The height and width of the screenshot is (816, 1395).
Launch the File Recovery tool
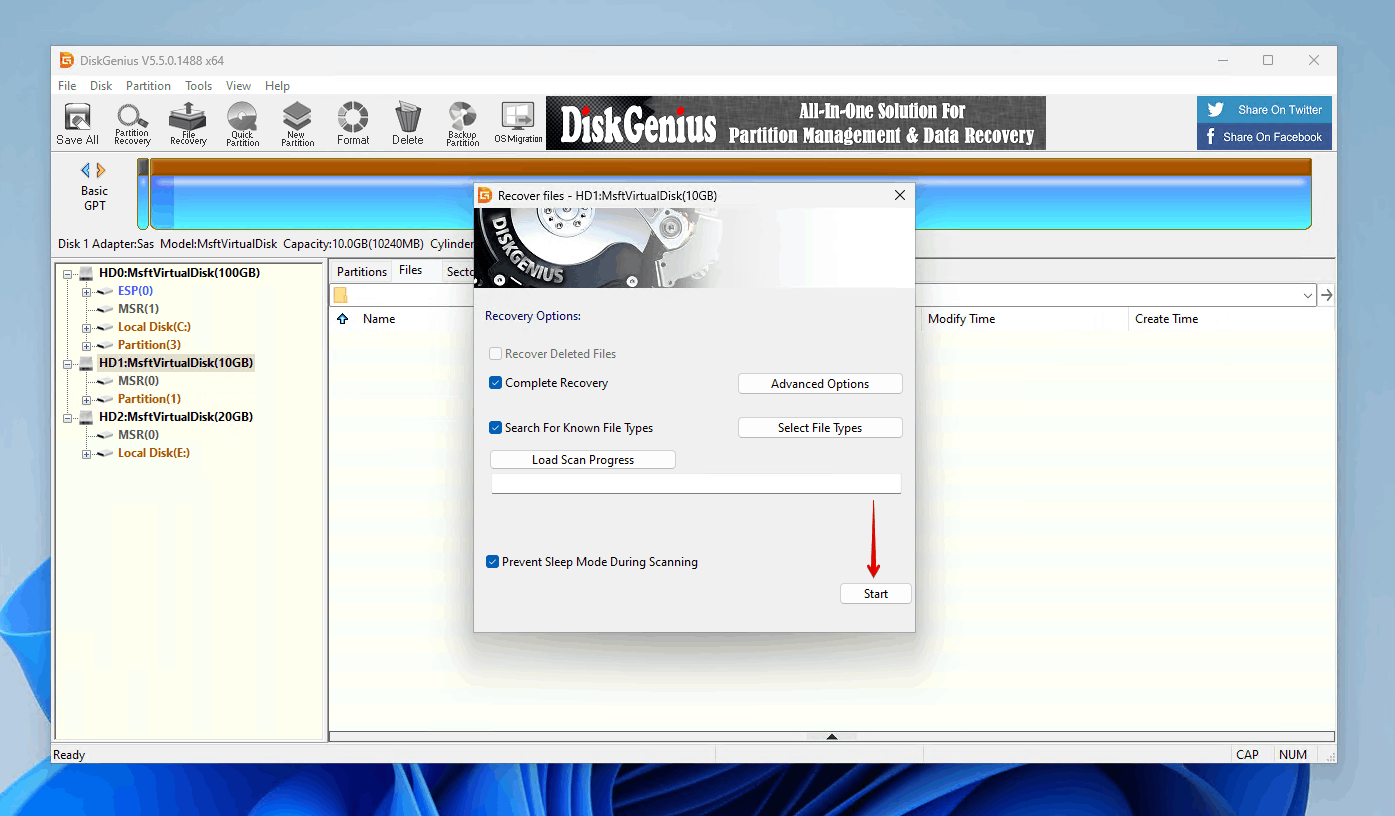click(x=187, y=124)
